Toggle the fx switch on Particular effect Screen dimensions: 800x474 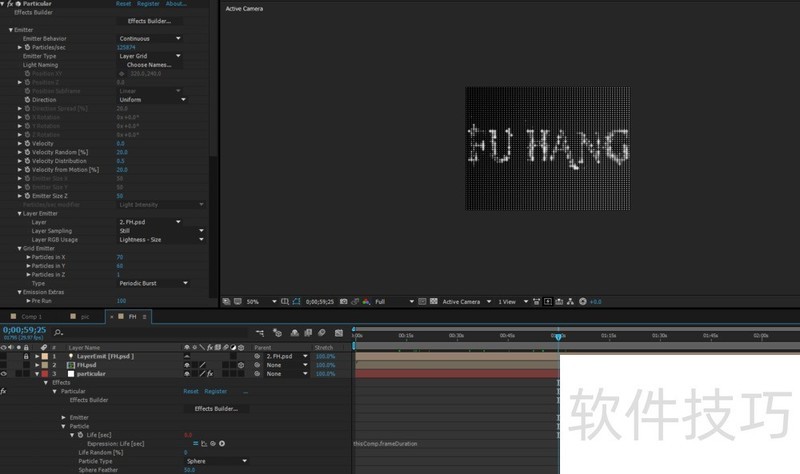[9, 4]
